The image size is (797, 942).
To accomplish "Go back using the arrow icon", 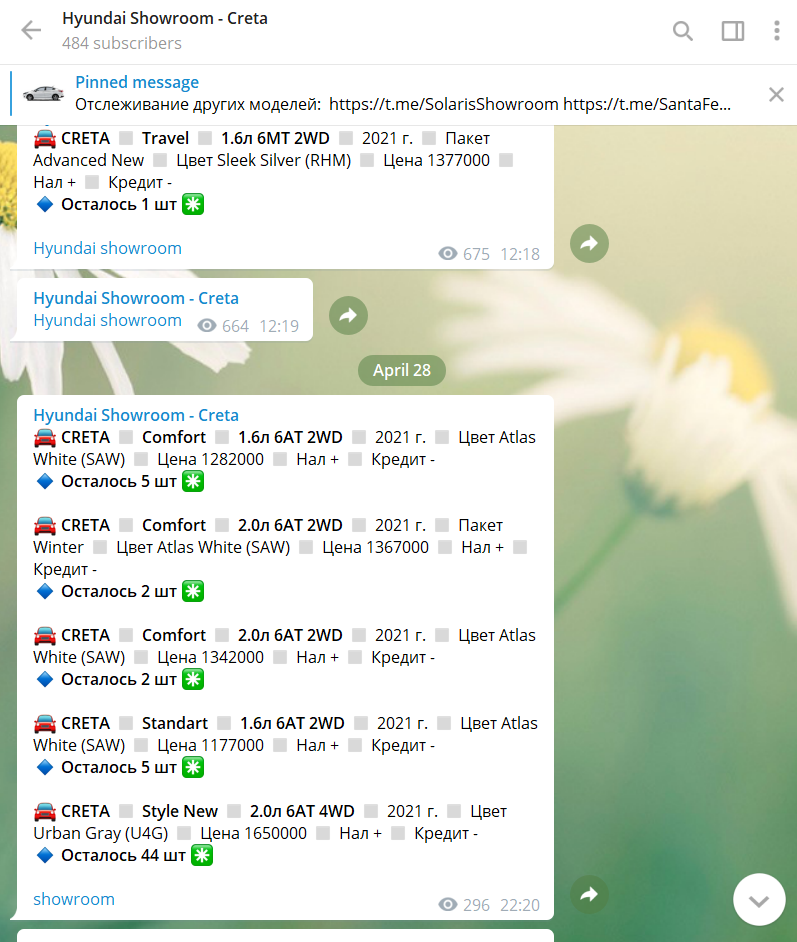I will (x=31, y=29).
